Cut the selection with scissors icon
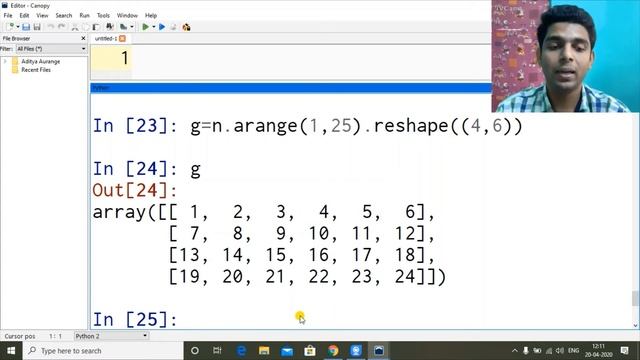640x360 pixels. tap(75, 27)
